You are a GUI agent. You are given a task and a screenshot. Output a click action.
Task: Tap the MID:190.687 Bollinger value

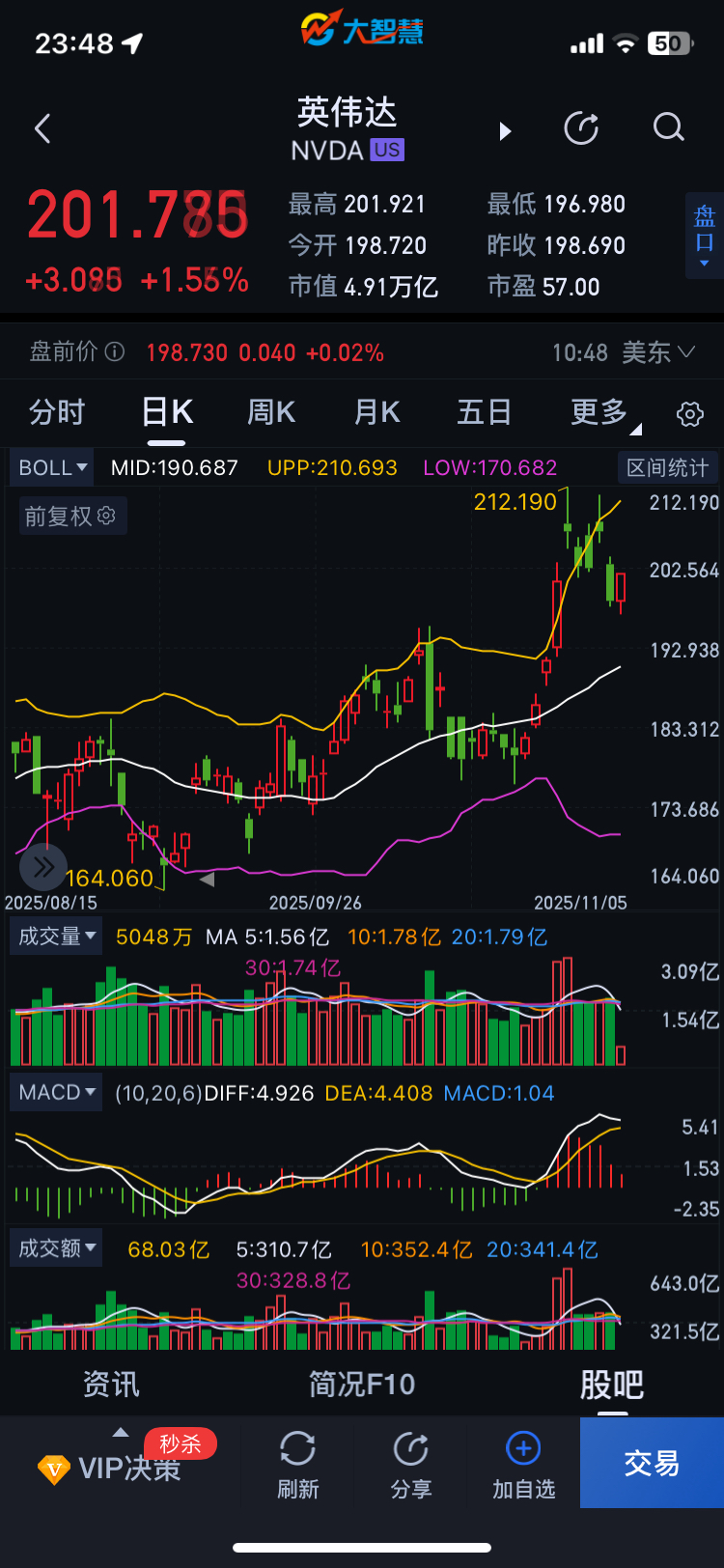[x=175, y=467]
